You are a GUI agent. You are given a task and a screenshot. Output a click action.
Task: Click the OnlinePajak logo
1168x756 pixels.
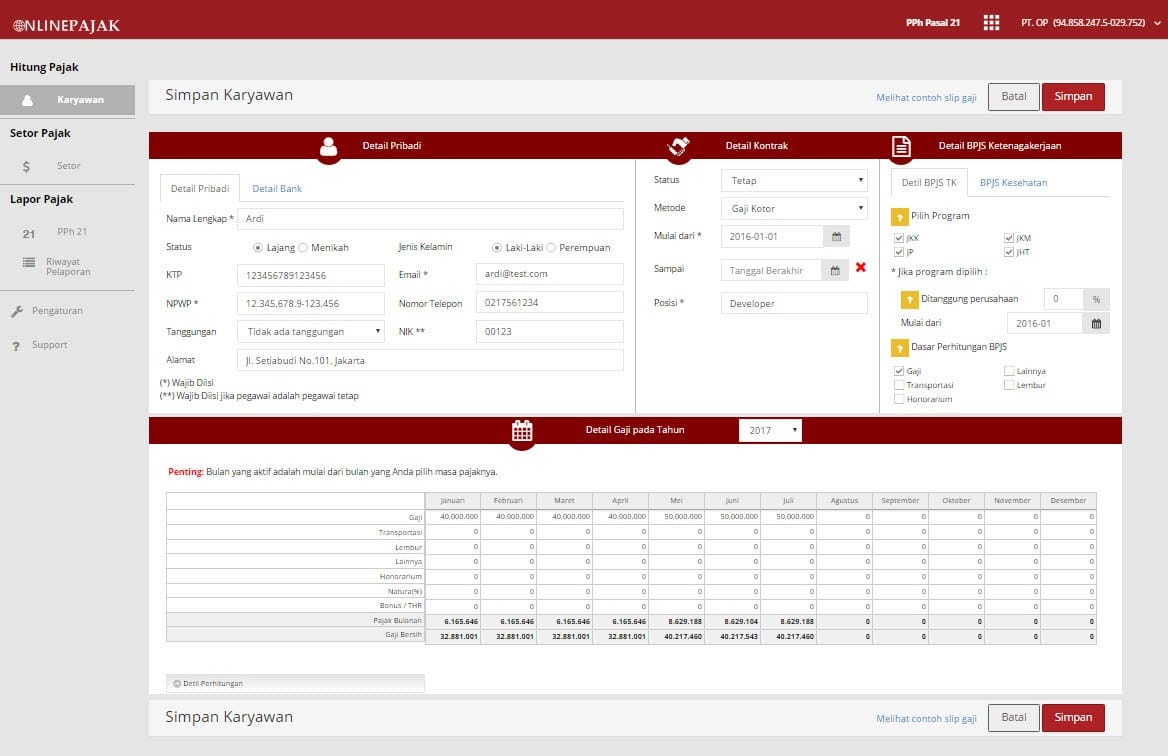click(66, 25)
